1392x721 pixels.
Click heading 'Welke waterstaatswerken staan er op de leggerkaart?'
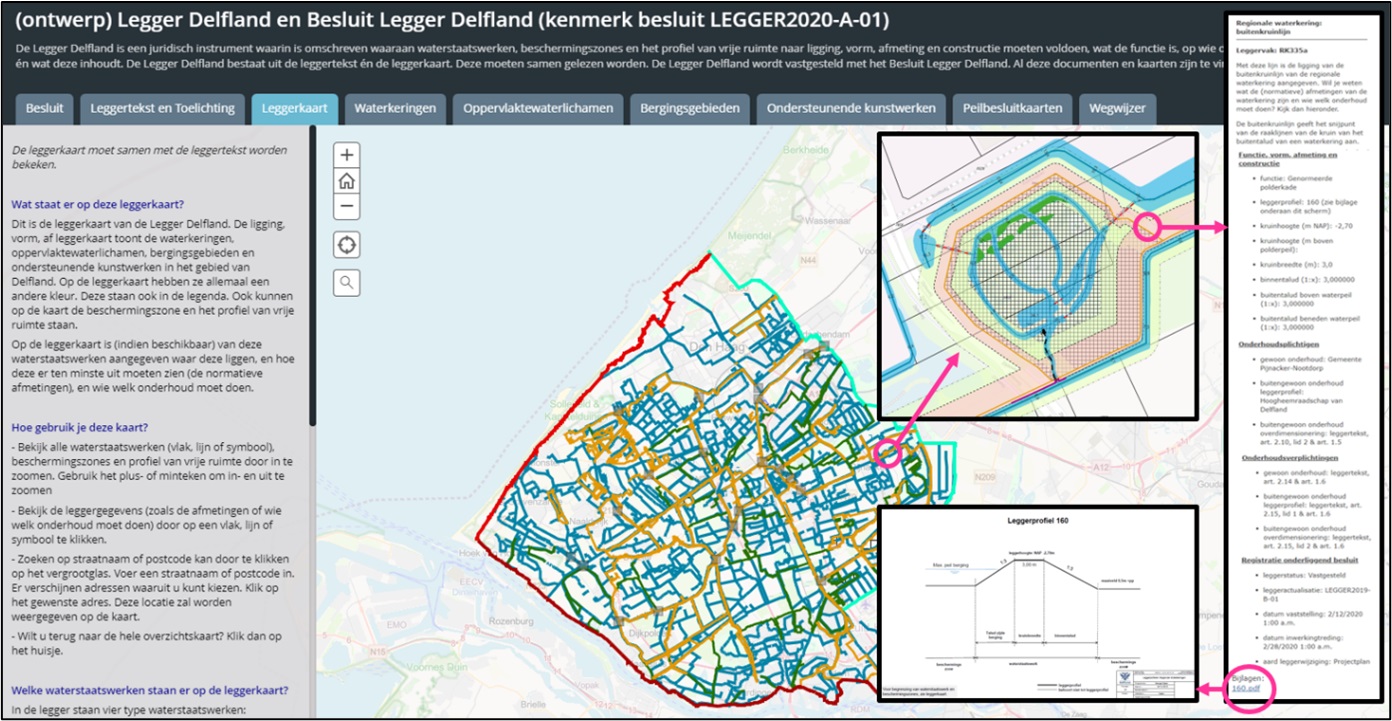(150, 690)
